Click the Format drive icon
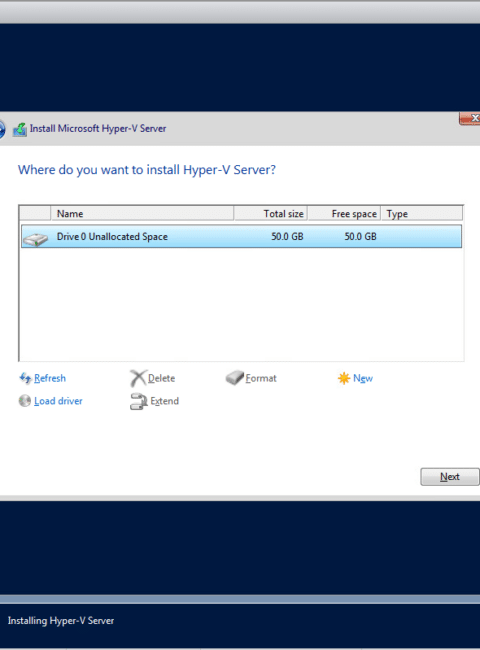This screenshot has height=650, width=480. point(235,378)
